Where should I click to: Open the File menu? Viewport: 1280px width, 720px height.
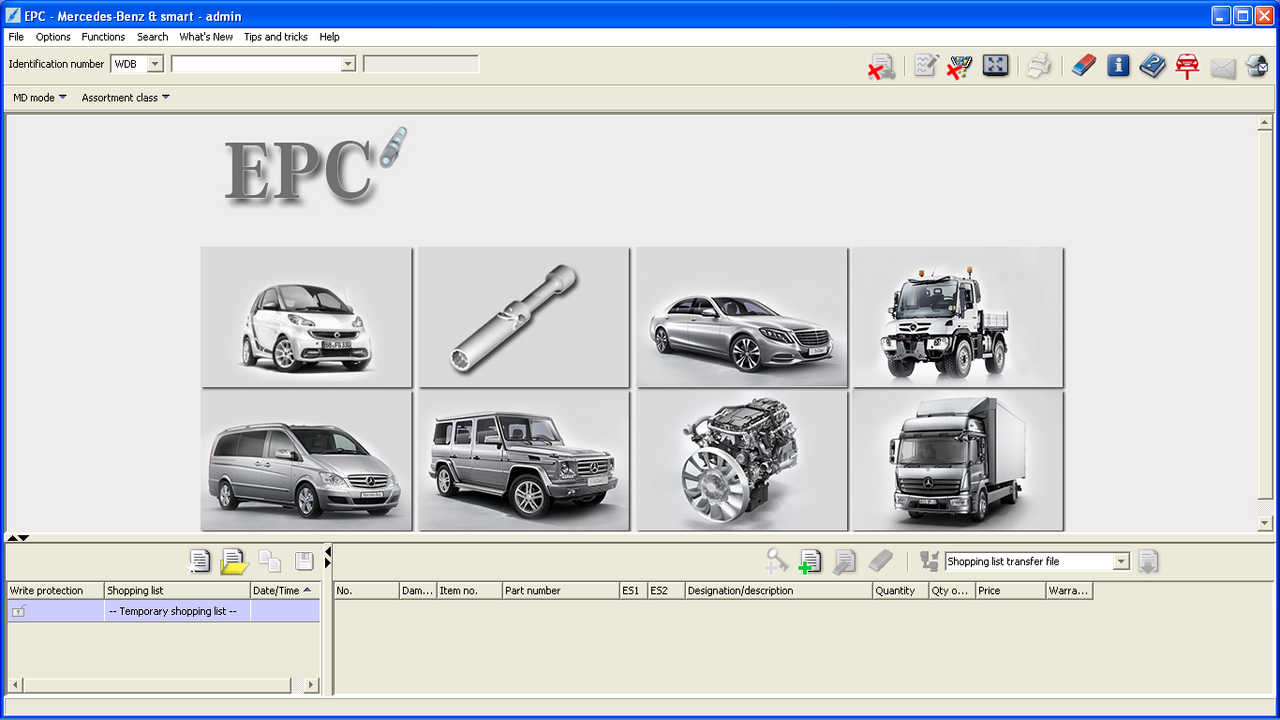click(x=16, y=37)
